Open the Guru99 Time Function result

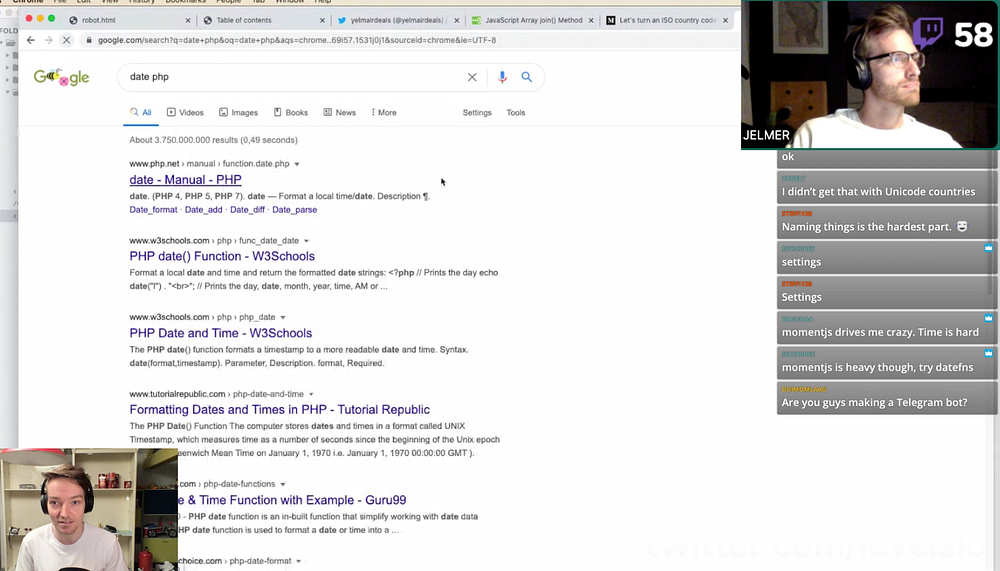click(x=292, y=500)
